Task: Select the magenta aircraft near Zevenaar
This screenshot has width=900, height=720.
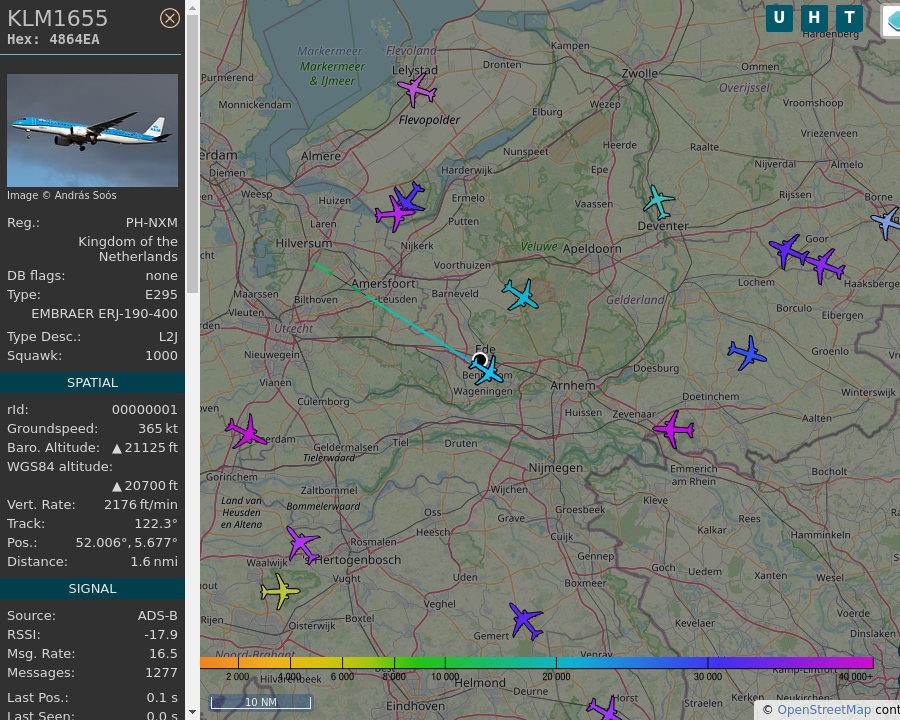Action: (674, 428)
